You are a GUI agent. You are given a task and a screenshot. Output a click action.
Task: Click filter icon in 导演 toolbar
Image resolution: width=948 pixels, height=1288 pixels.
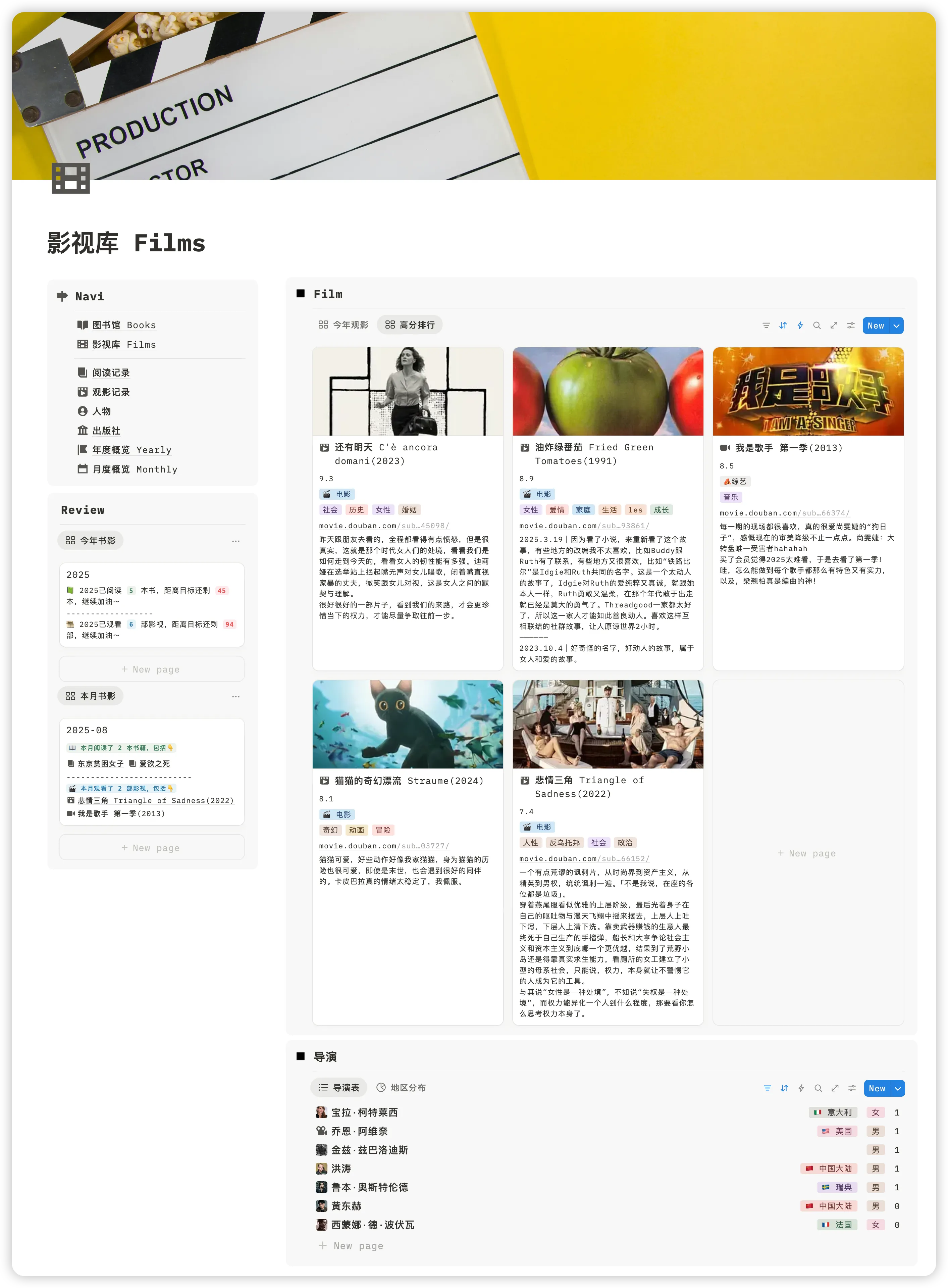[767, 1088]
